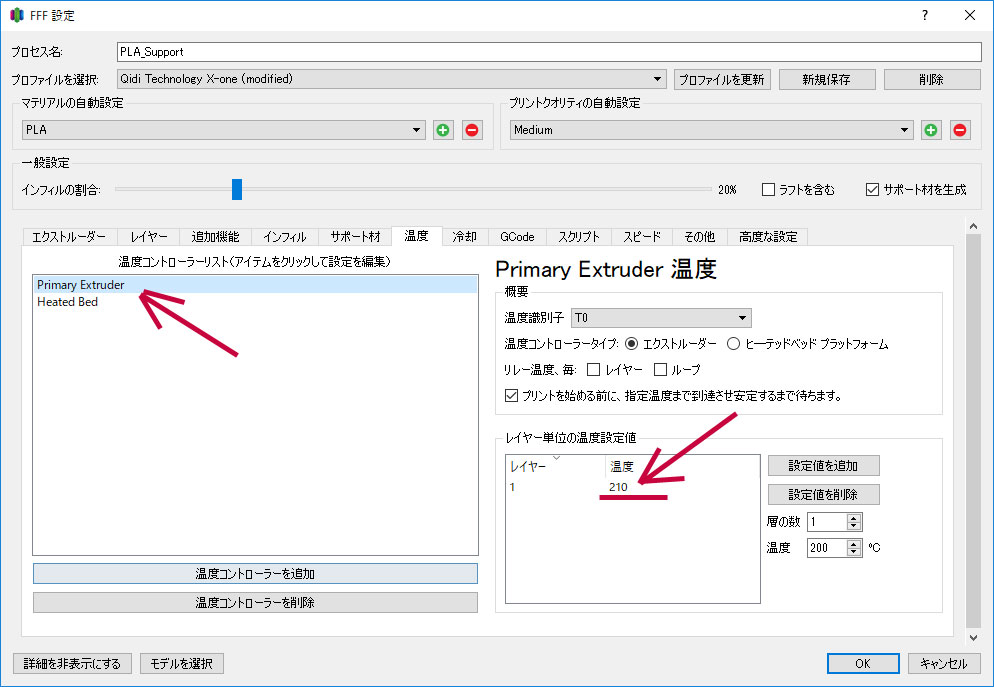Click green plus icon beside PLA material
The width and height of the screenshot is (994, 687).
click(x=443, y=130)
